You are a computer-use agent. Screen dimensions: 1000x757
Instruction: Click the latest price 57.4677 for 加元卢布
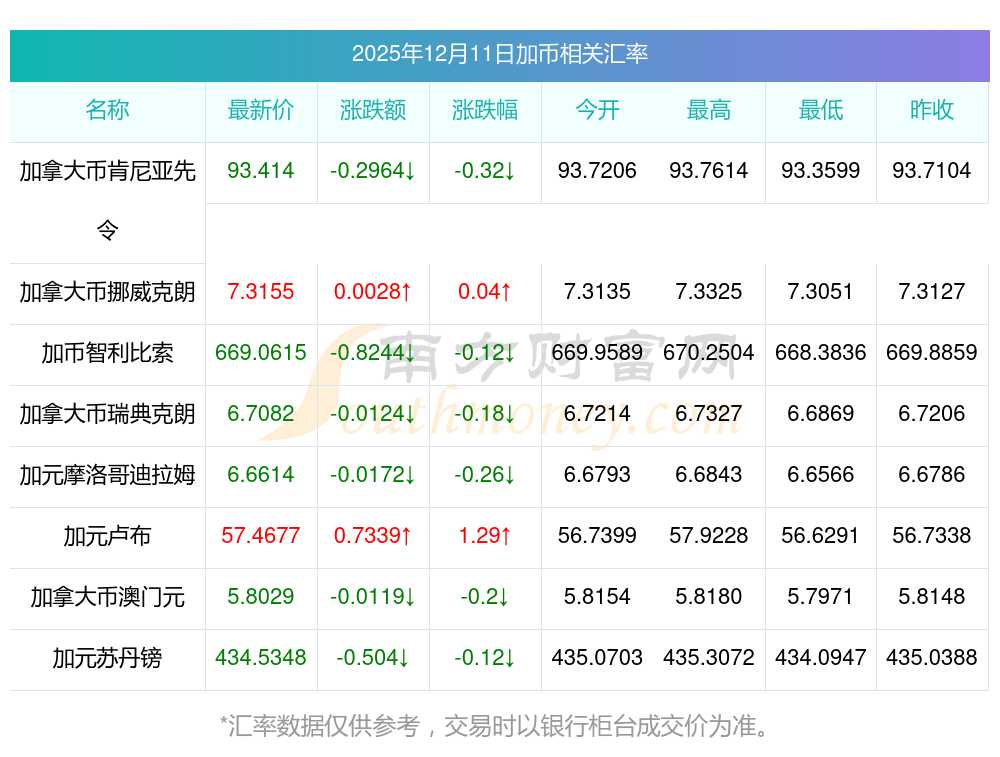261,536
